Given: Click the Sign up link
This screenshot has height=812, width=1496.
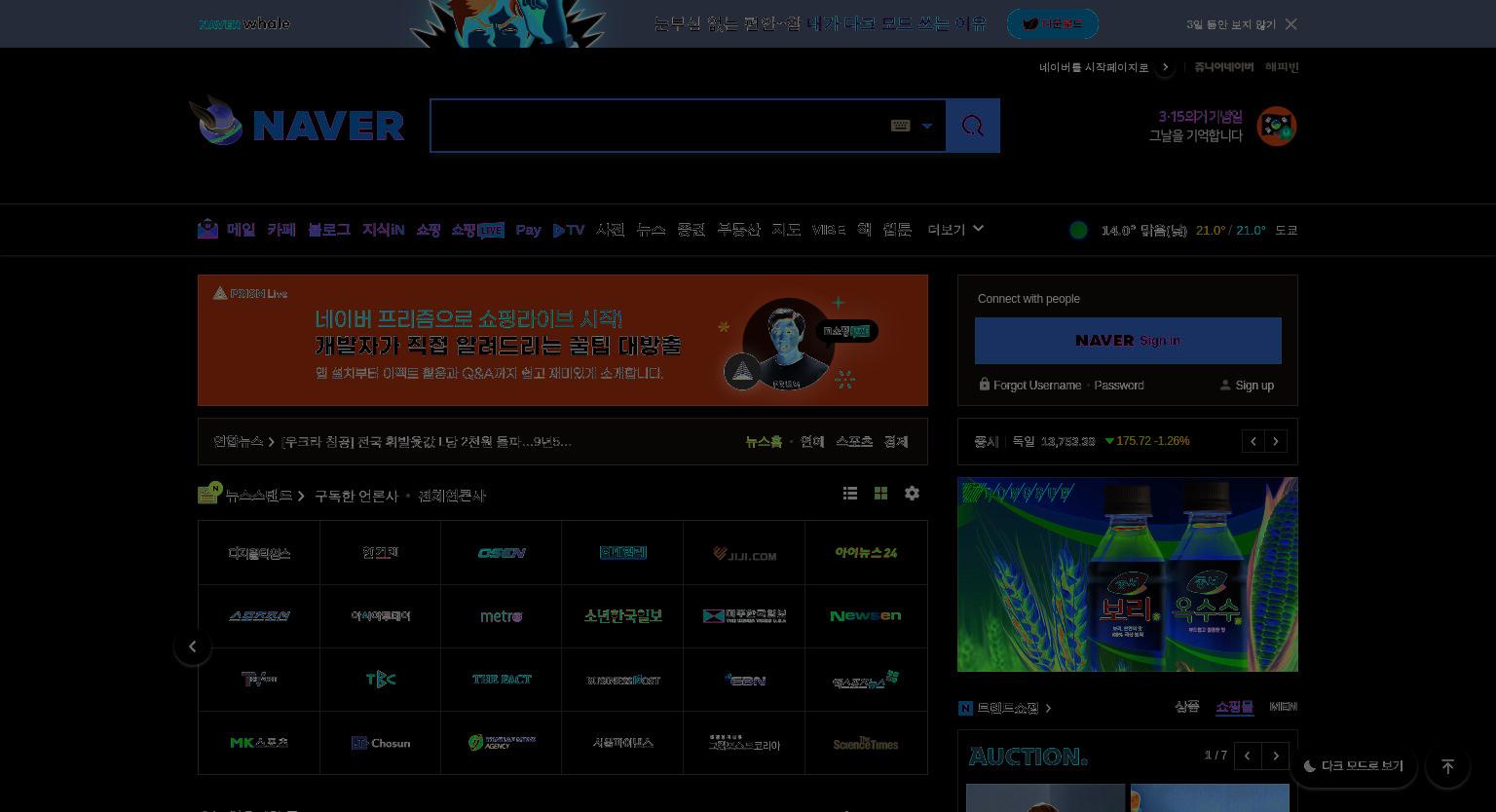Looking at the screenshot, I should (x=1254, y=386).
